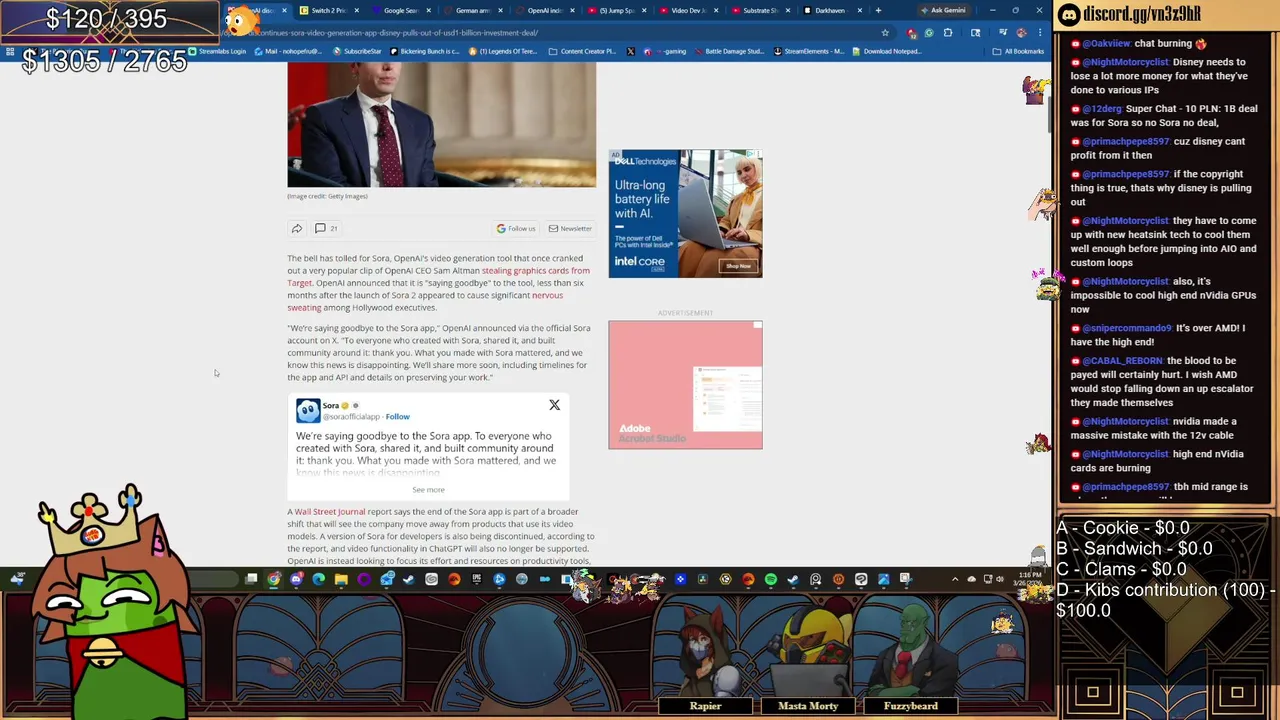Open a new browser tab

point(878,11)
